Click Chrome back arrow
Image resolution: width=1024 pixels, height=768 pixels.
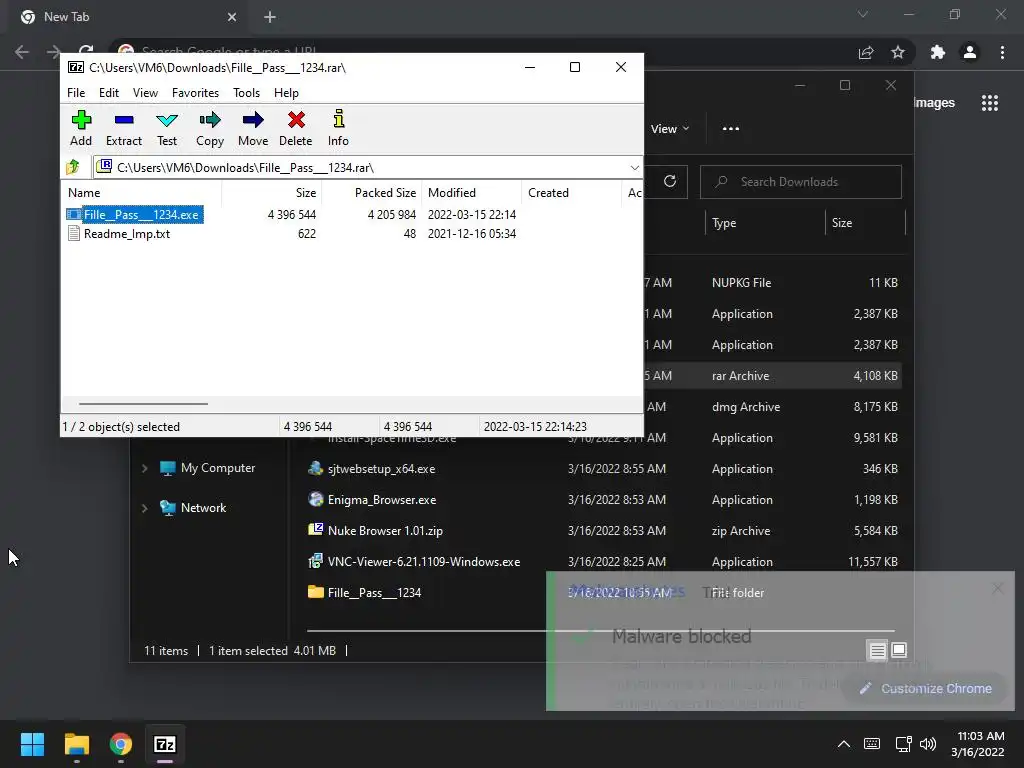click(x=22, y=52)
